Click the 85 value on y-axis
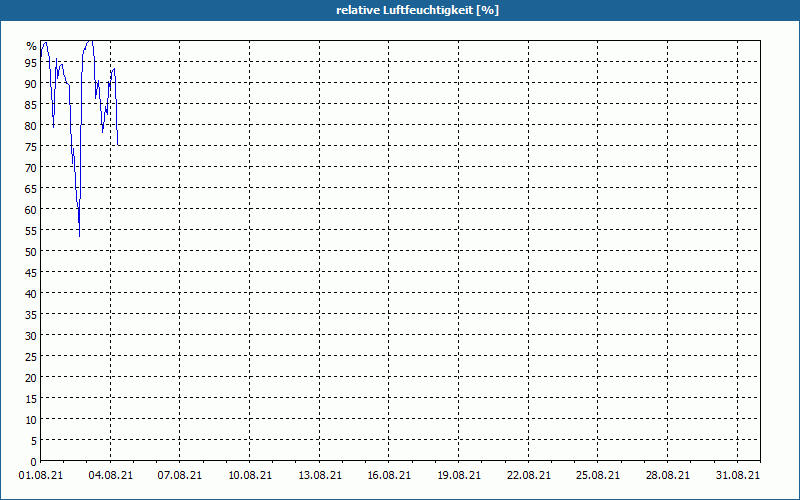The width and height of the screenshot is (800, 500). (x=31, y=105)
